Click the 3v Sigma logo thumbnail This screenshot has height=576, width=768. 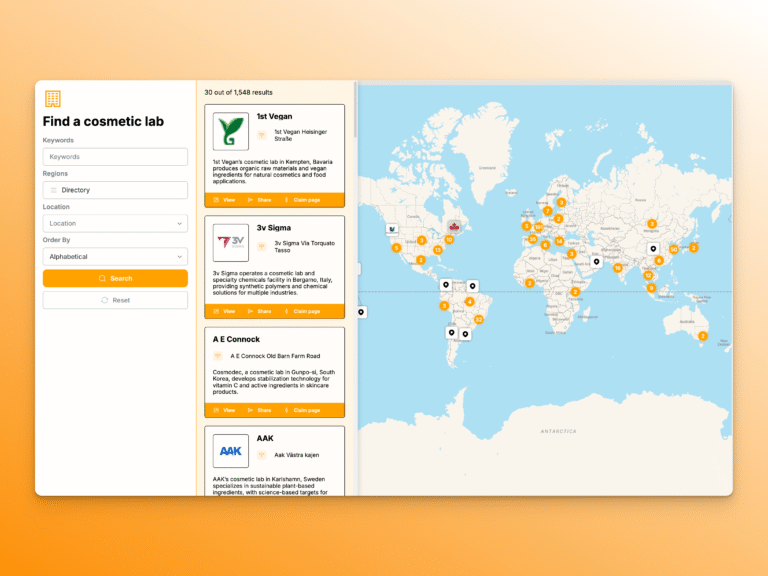tap(231, 243)
